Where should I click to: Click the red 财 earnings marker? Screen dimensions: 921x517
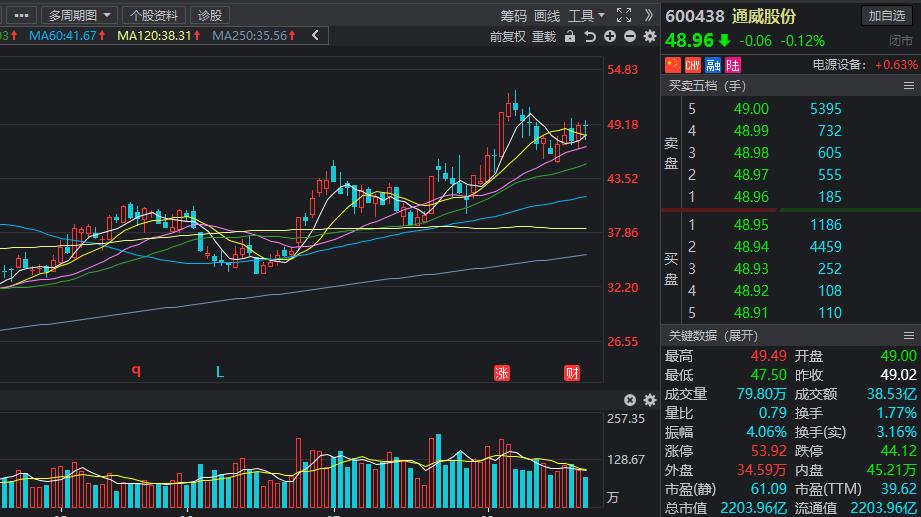[x=572, y=373]
